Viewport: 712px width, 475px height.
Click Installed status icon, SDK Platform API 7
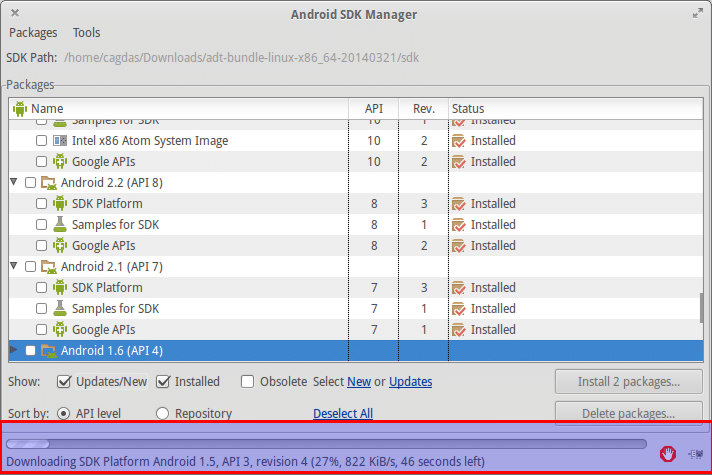459,288
